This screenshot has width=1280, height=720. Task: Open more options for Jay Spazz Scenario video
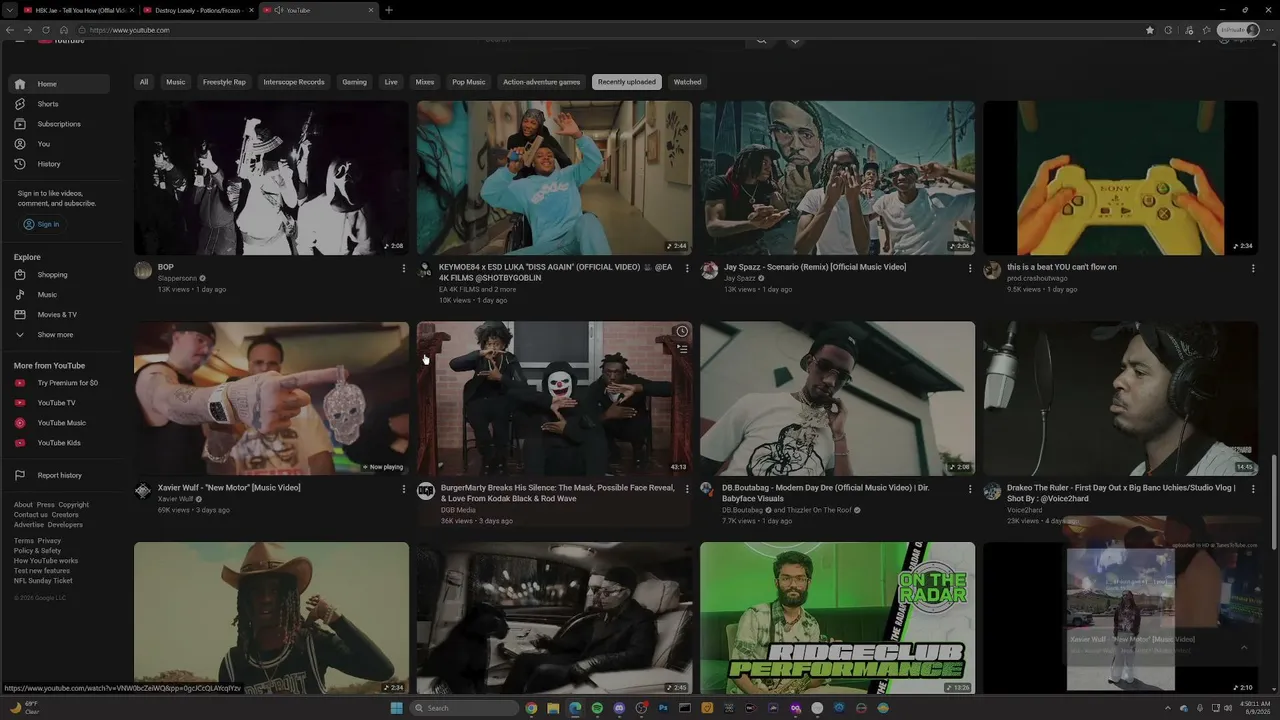(970, 268)
